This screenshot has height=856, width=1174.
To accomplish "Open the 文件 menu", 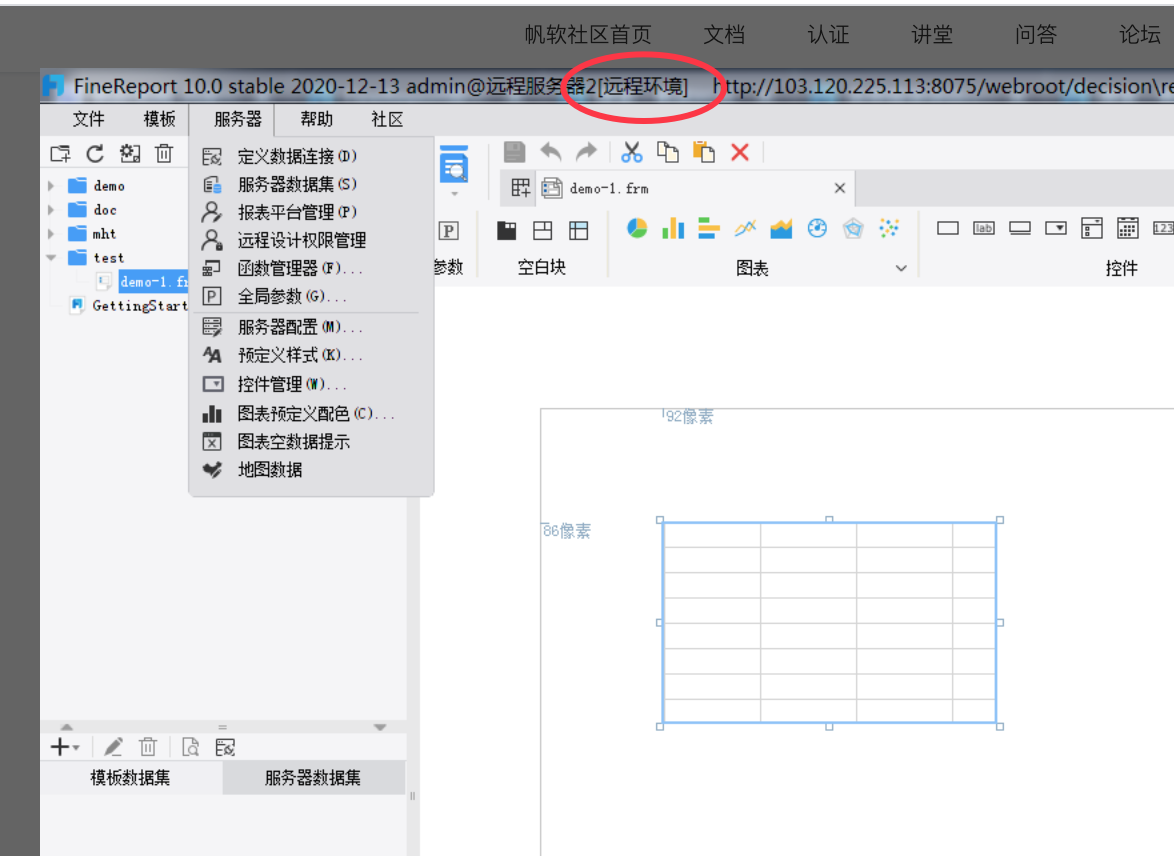I will pos(88,119).
